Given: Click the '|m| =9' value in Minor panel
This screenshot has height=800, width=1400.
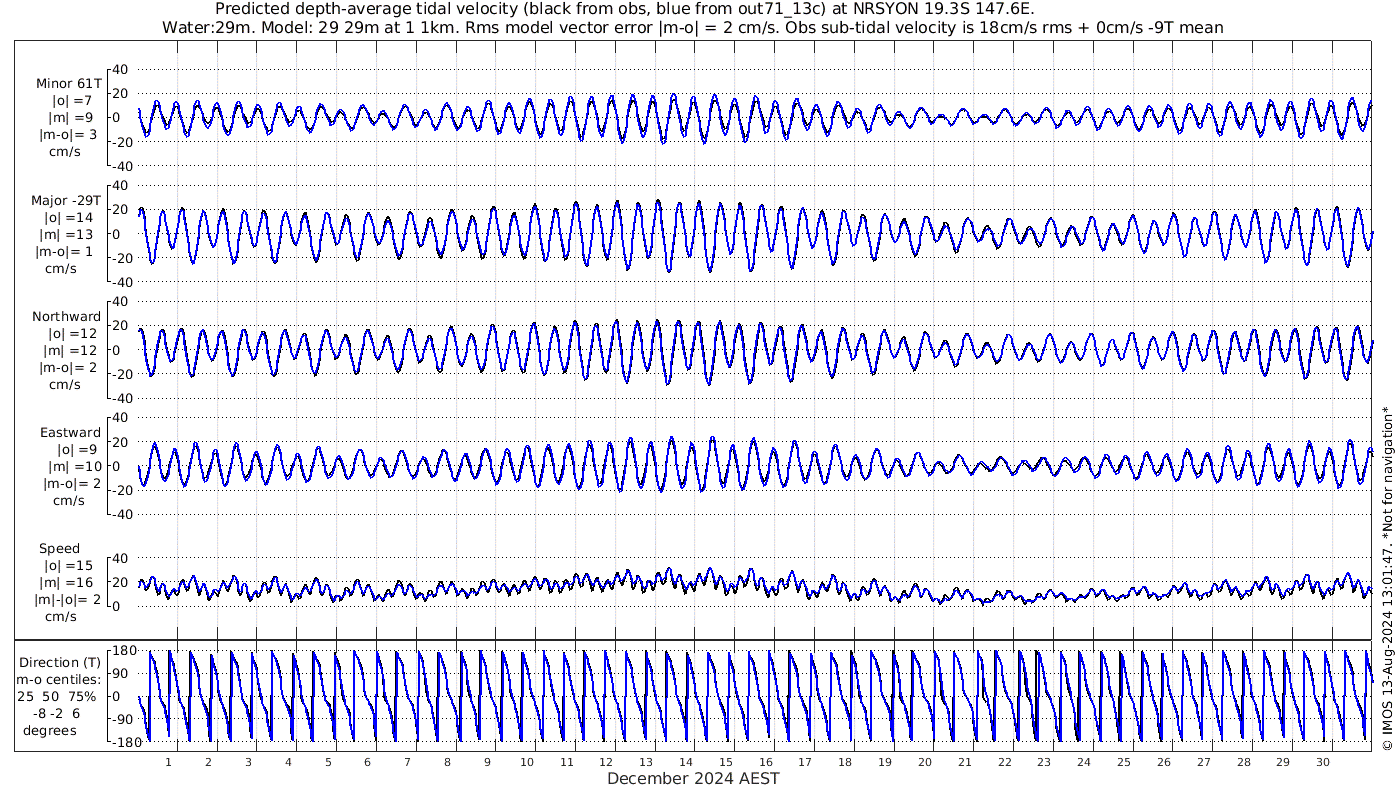Looking at the screenshot, I should tap(71, 118).
